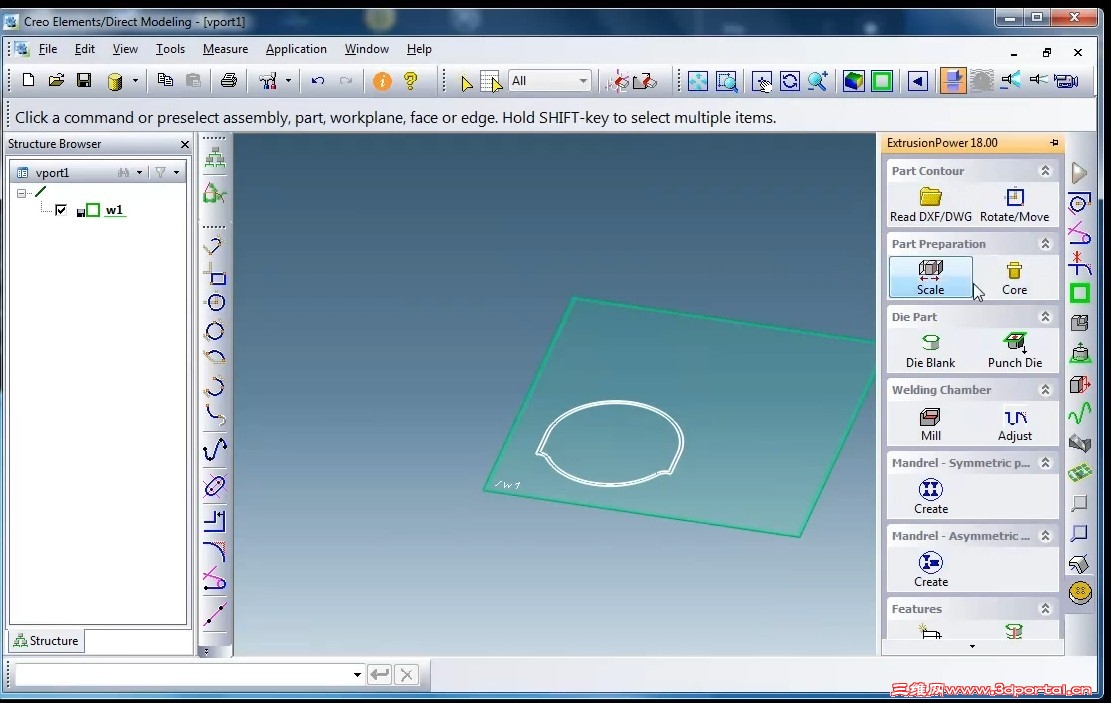Click the Die Blank button
This screenshot has height=703, width=1111.
tap(930, 350)
